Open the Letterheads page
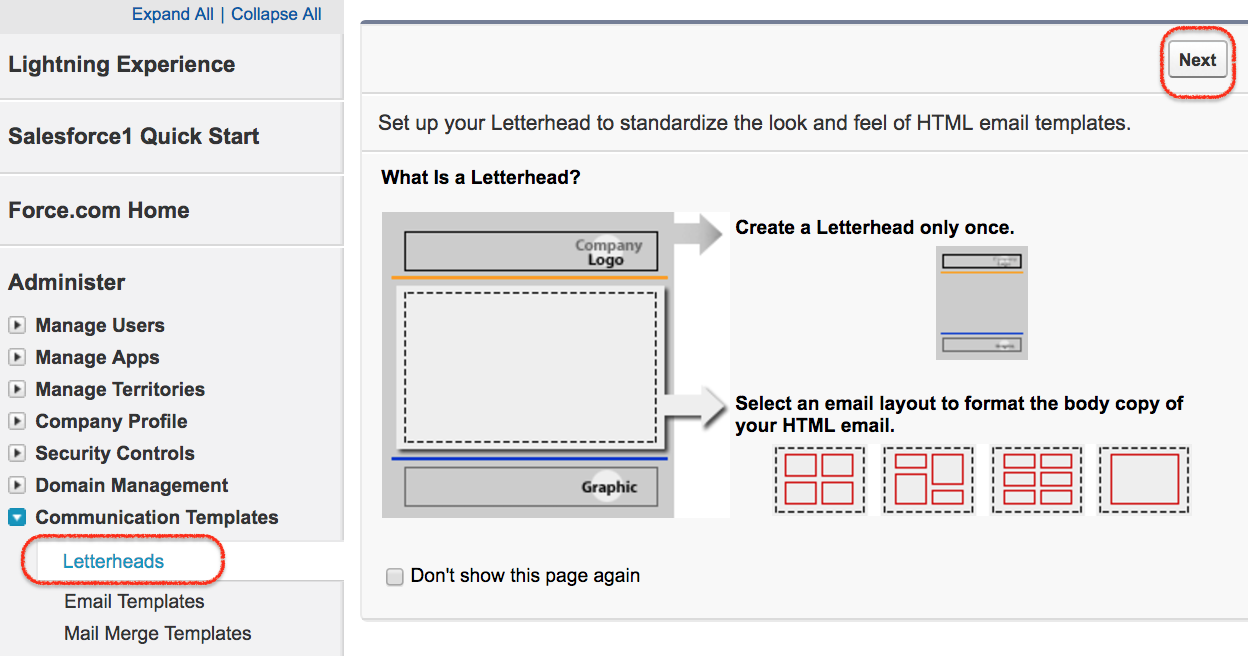1248x656 pixels. (113, 561)
